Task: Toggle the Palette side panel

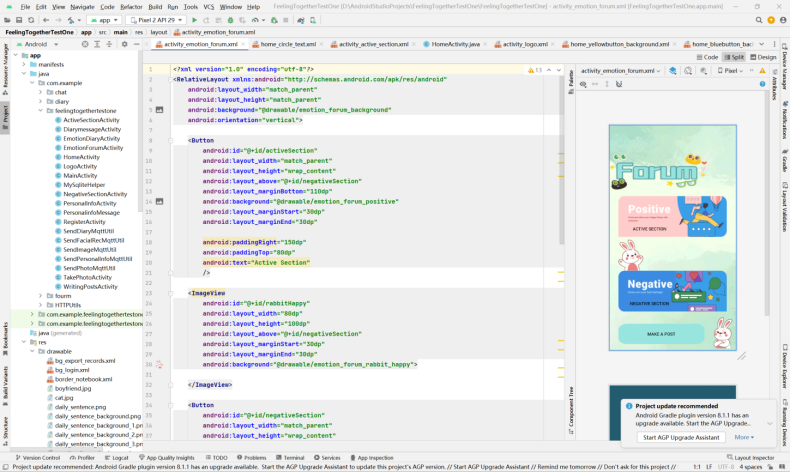Action: pyautogui.click(x=571, y=82)
